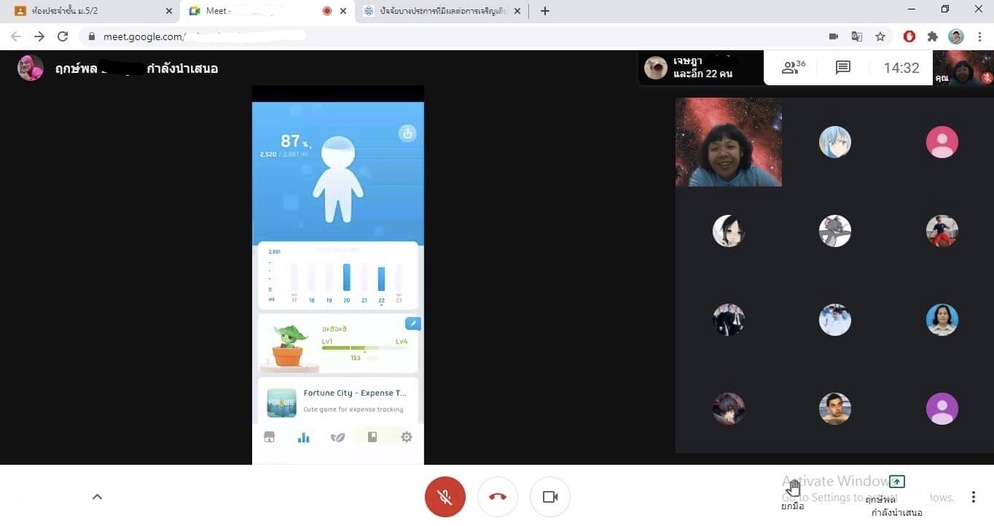The image size is (994, 526).
Task: Open Meet's three-dot more options menu
Action: (x=973, y=497)
